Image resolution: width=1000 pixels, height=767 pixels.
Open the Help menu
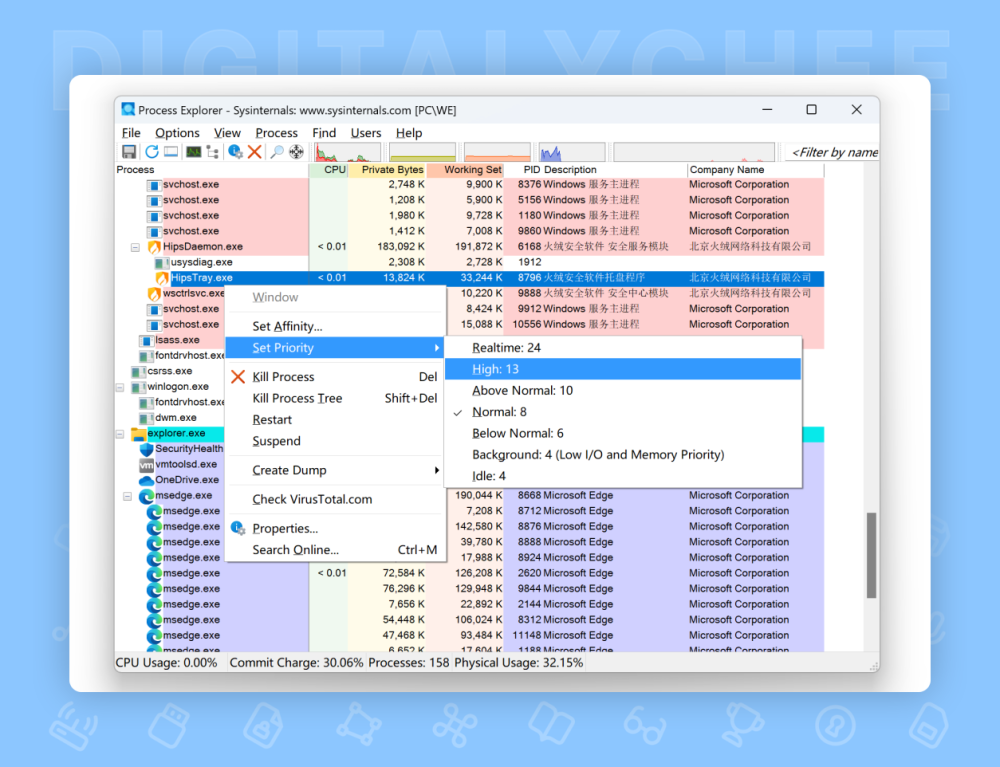[409, 133]
